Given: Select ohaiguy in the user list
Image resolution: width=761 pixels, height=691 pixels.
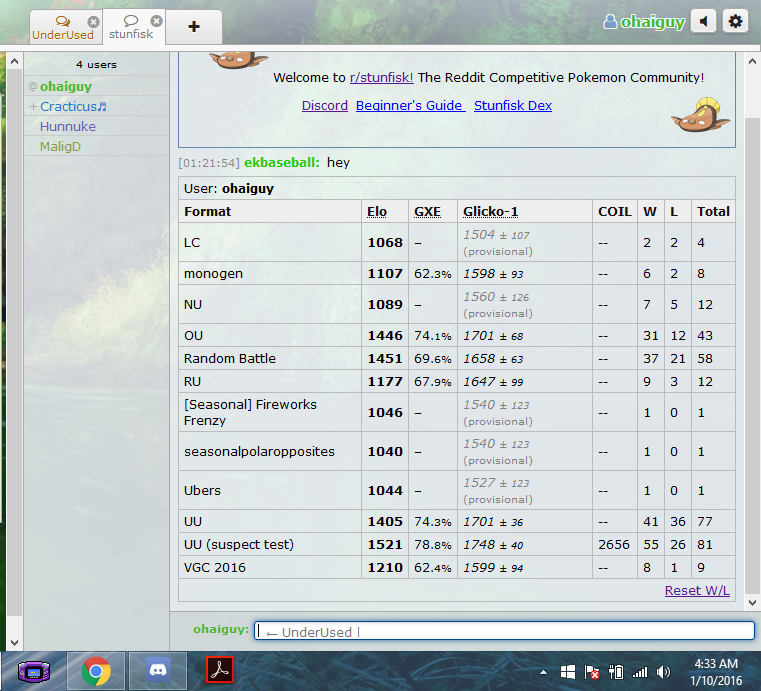Looking at the screenshot, I should [97, 86].
